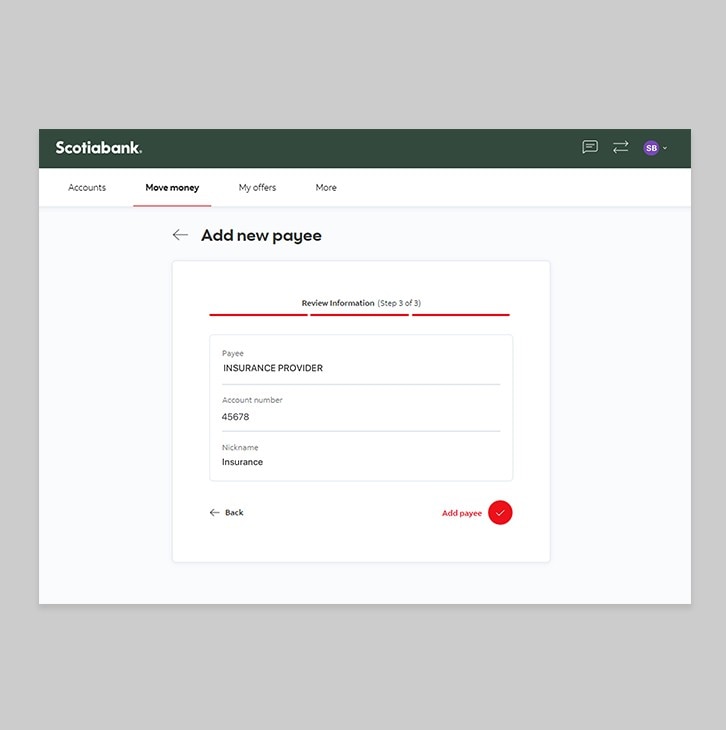Click the Scotiabank logo

click(99, 148)
